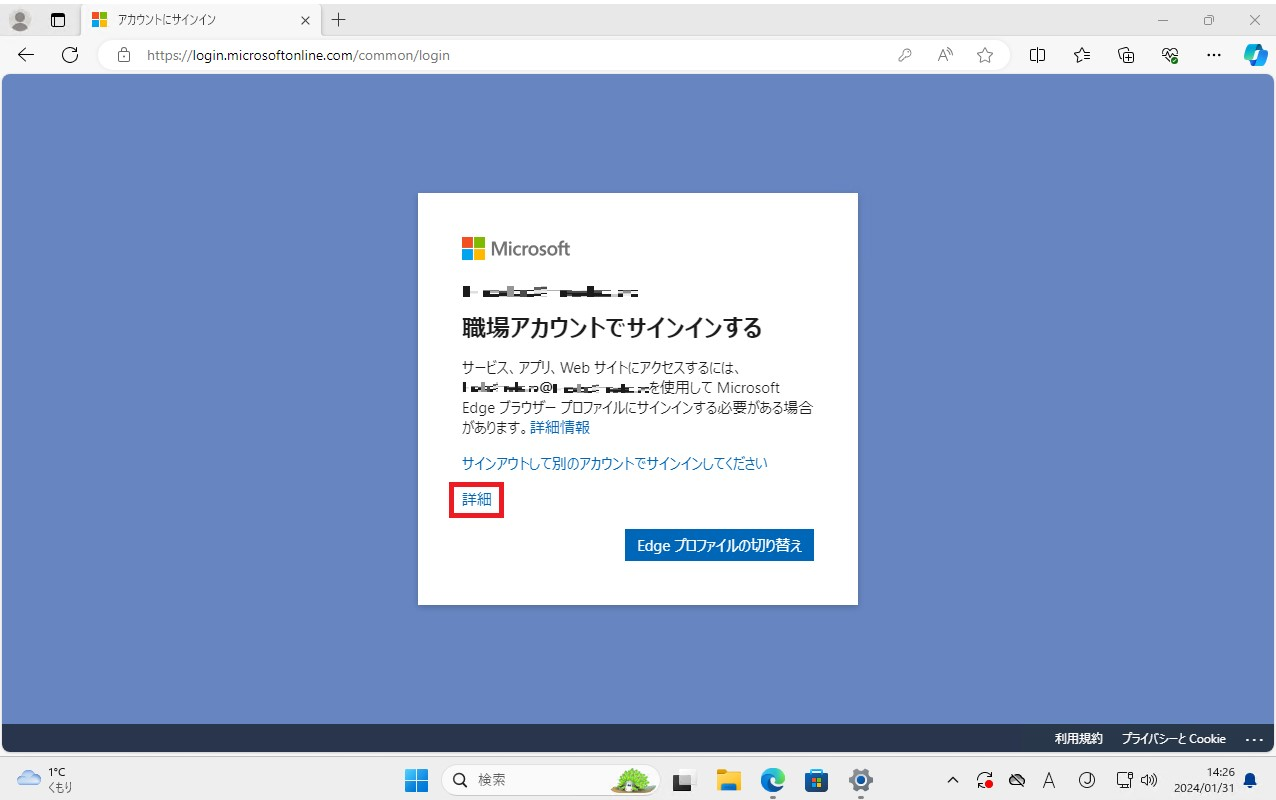Image resolution: width=1276 pixels, height=800 pixels.
Task: Click サインアウトして別のアカウントでサインインしてください link
Action: click(615, 463)
